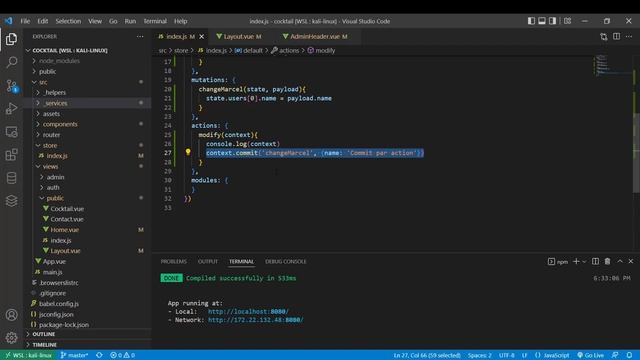Open the Run and Debug view
Image resolution: width=640 pixels, height=360 pixels.
[11, 109]
